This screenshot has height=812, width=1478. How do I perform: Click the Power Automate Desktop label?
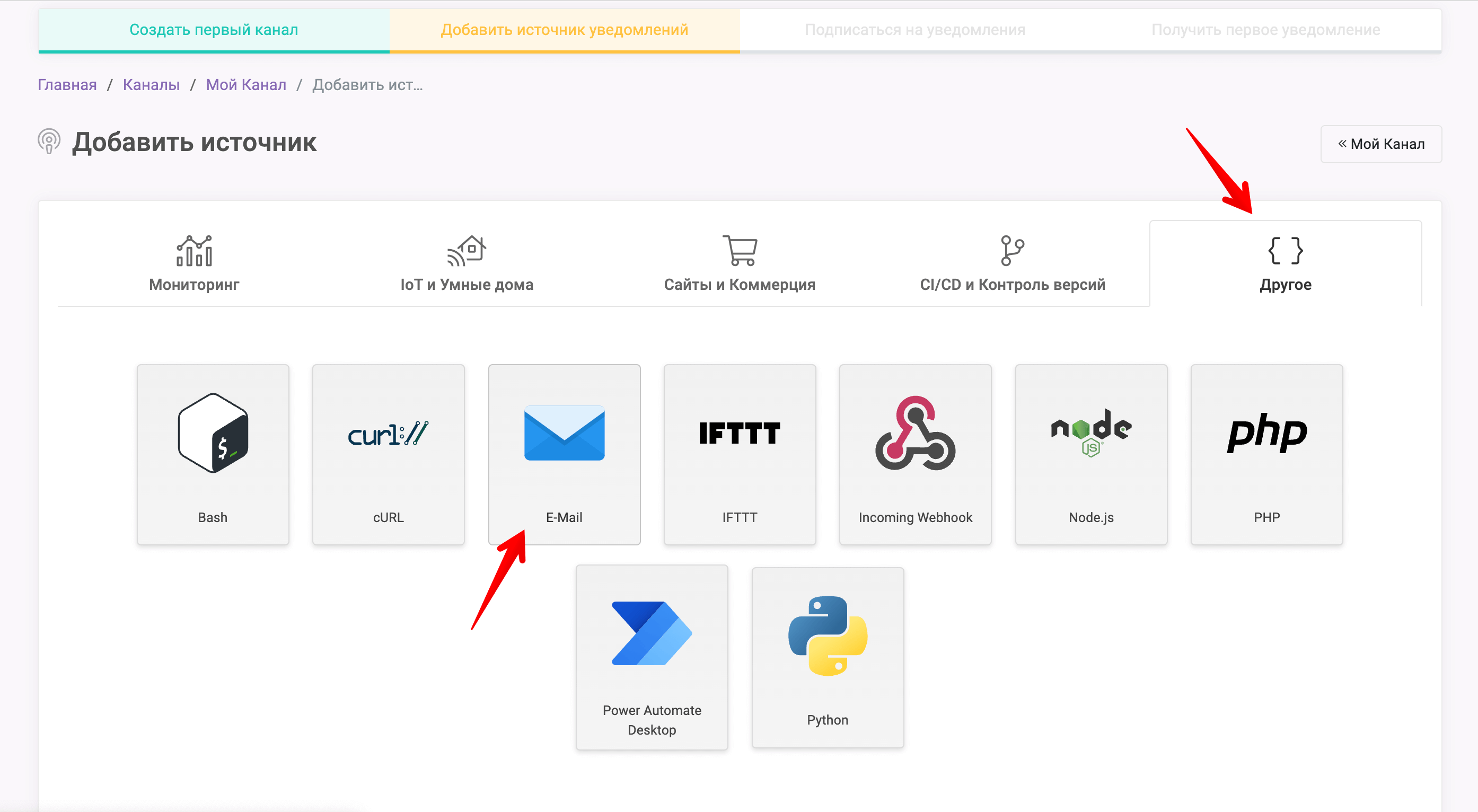[x=652, y=720]
